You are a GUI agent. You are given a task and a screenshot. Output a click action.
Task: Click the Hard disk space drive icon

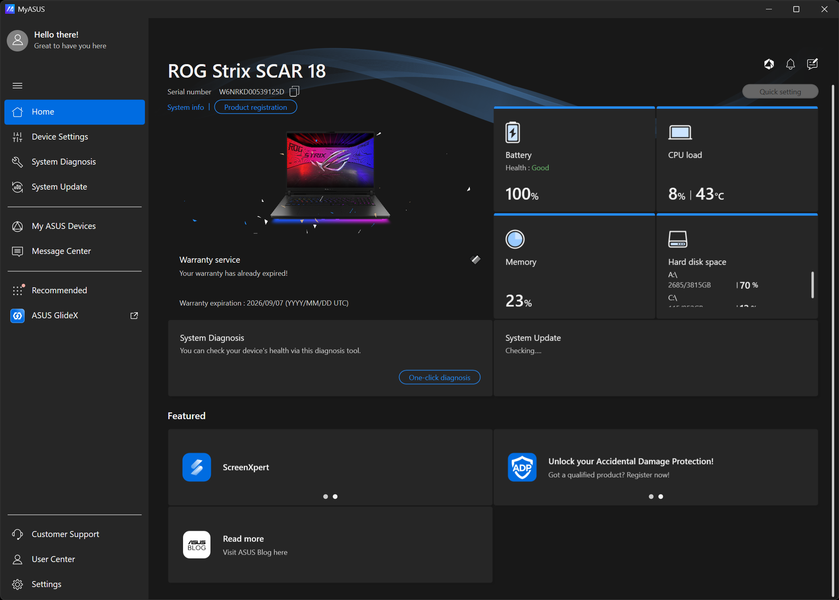click(678, 239)
